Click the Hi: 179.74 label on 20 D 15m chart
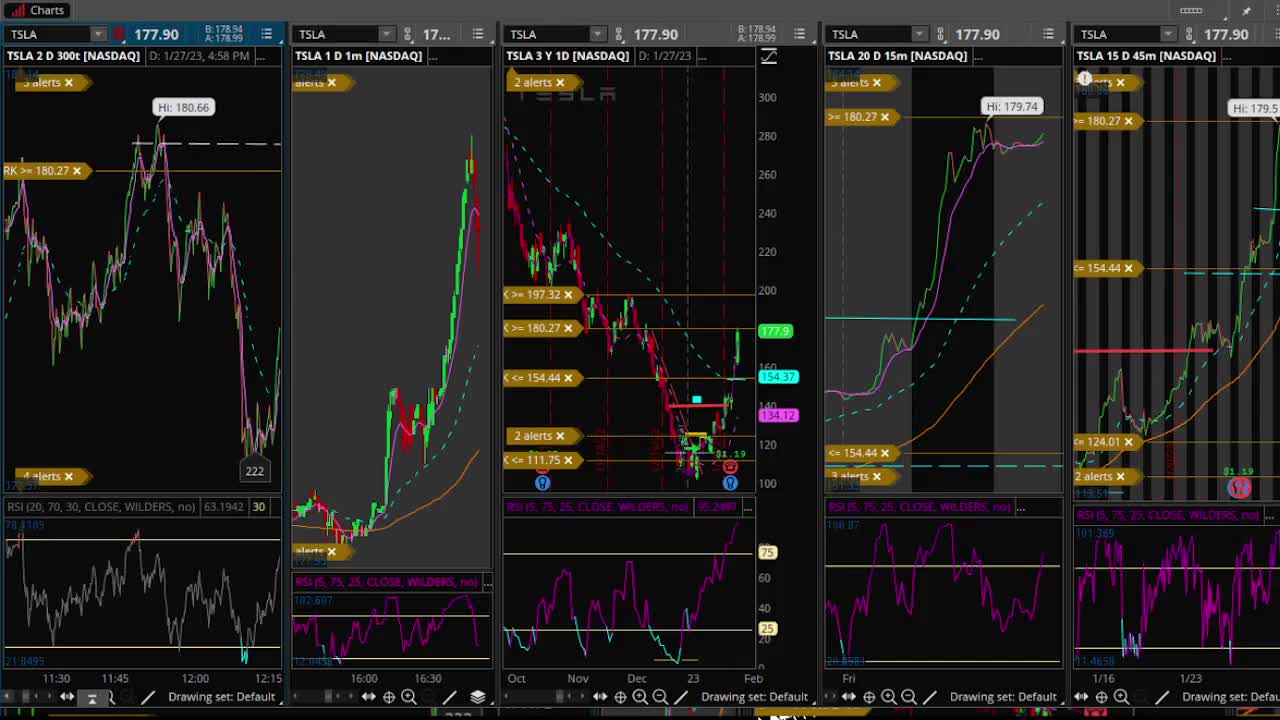Viewport: 1280px width, 720px height. [x=1012, y=106]
